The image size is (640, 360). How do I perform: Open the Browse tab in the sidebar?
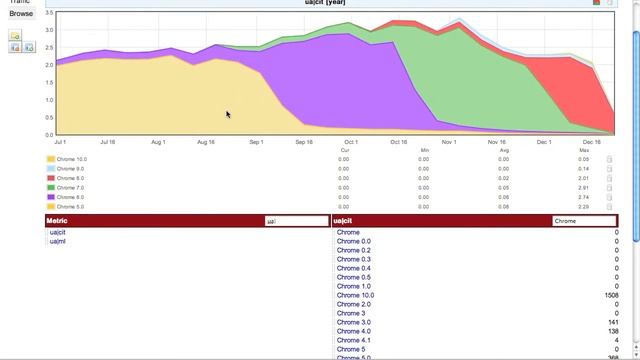pyautogui.click(x=21, y=13)
